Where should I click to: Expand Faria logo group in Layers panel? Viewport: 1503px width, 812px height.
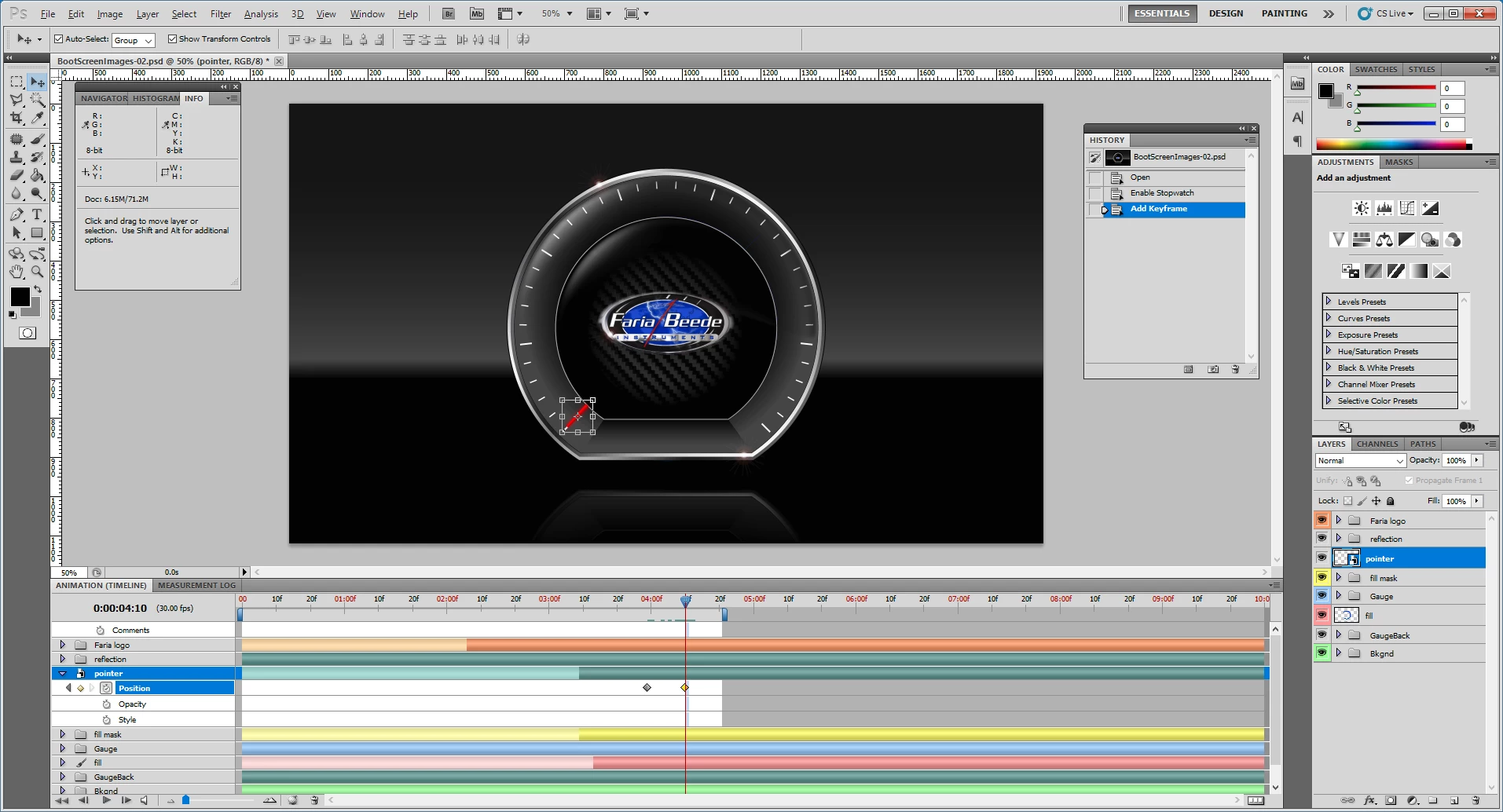tap(1339, 520)
